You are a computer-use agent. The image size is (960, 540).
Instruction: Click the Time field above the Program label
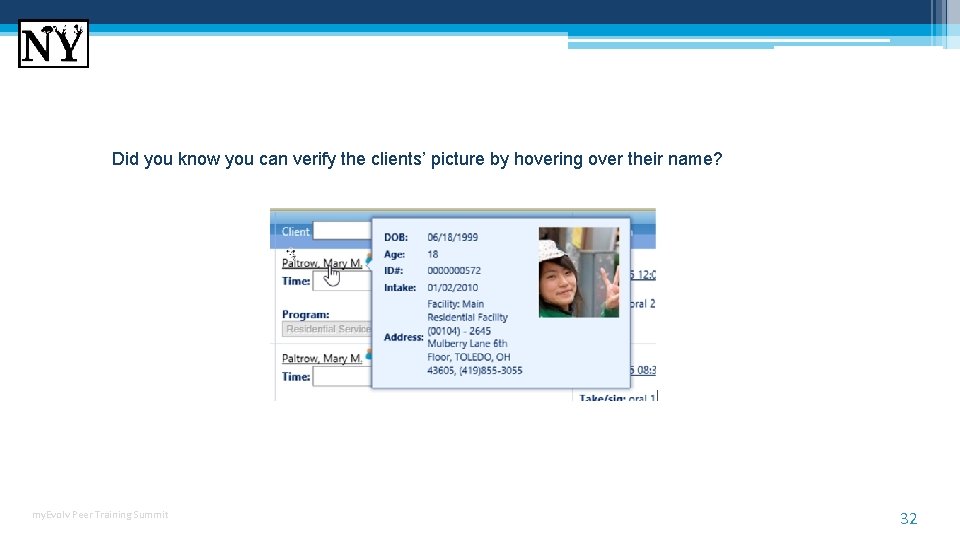(x=342, y=281)
